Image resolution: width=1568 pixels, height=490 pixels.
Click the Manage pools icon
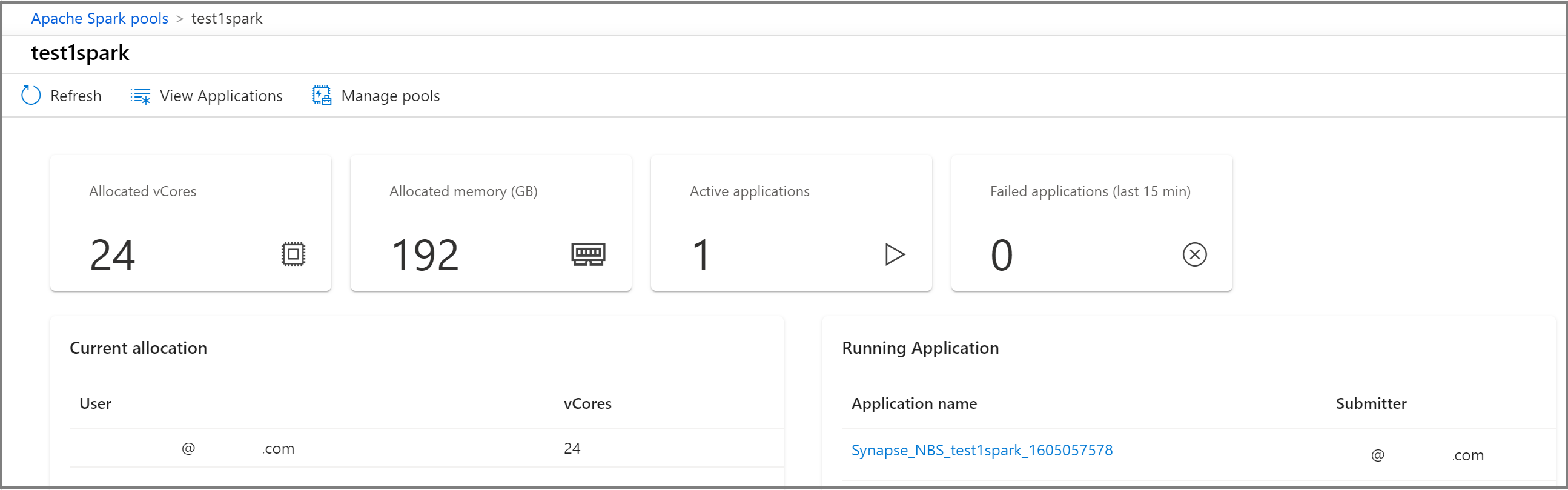[322, 96]
